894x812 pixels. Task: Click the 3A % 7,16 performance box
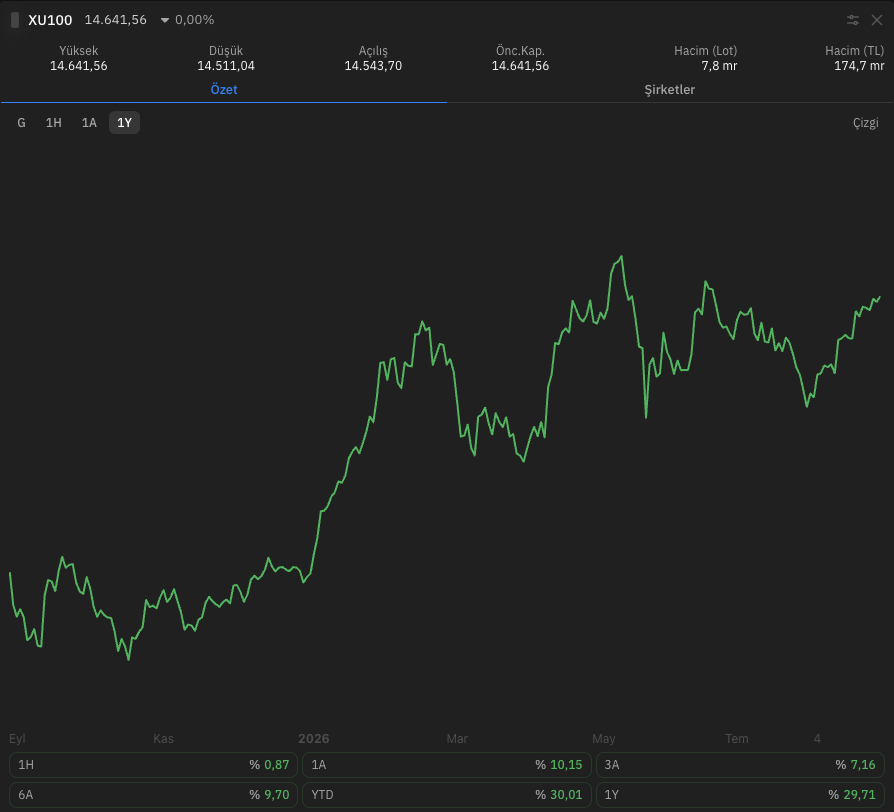pos(740,765)
